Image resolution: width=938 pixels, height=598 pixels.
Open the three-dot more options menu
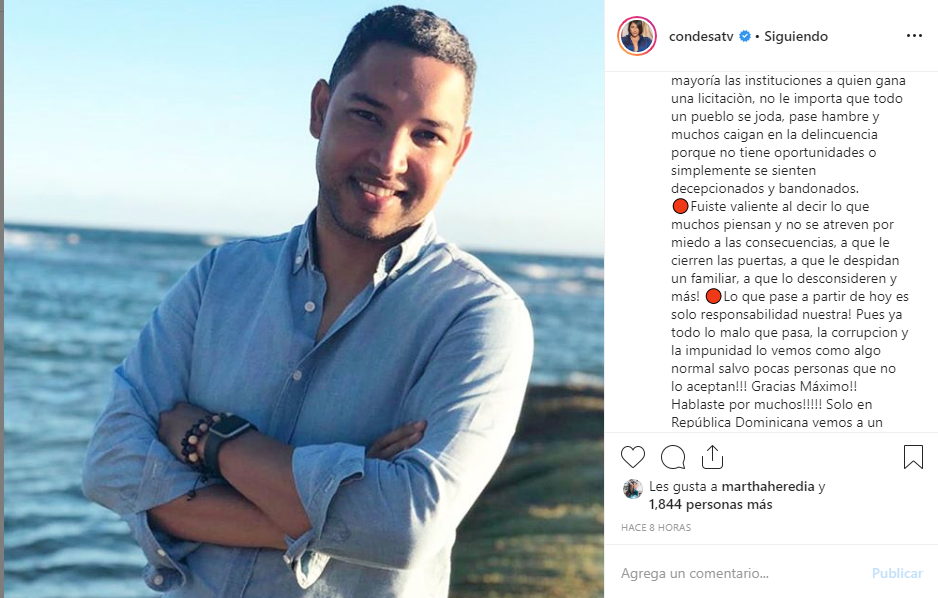914,36
